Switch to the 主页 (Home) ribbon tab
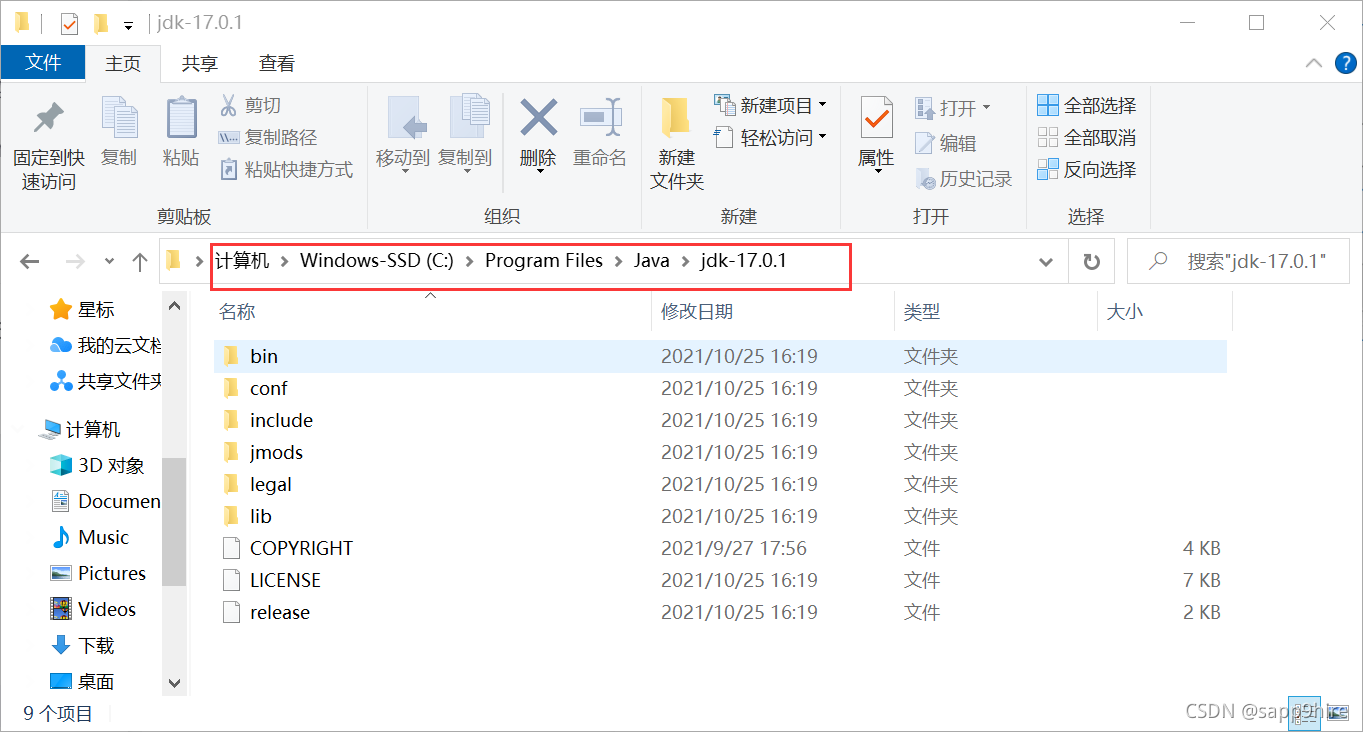The width and height of the screenshot is (1363, 732). click(x=123, y=63)
